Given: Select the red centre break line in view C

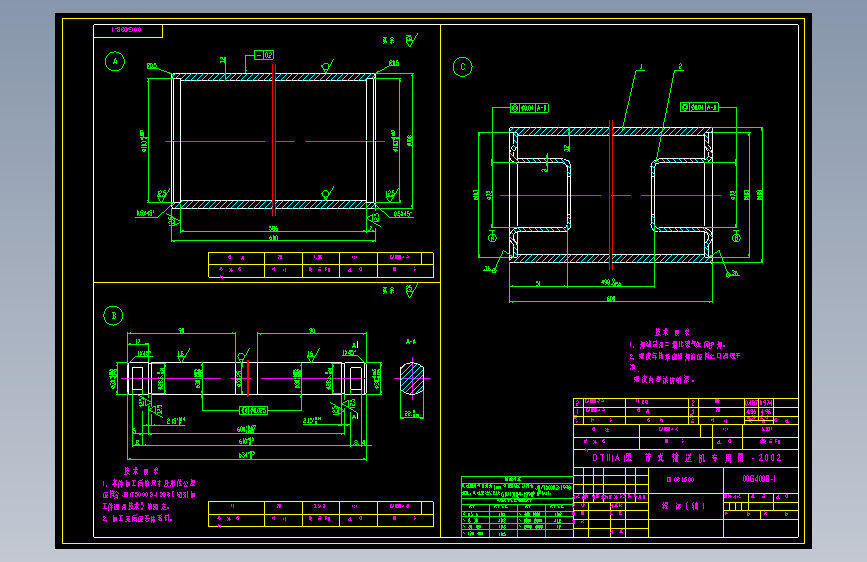Looking at the screenshot, I should click(x=611, y=195).
